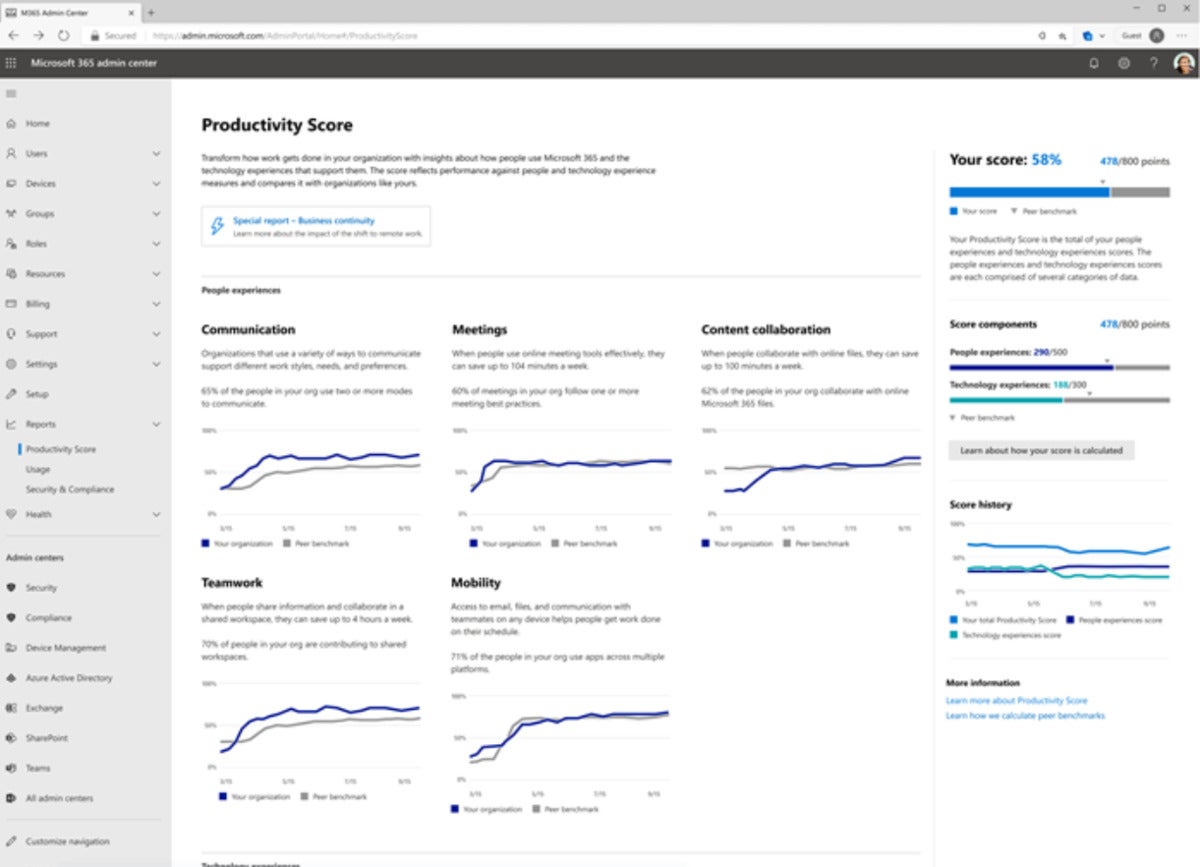Open notifications bell in header
The width and height of the screenshot is (1200, 867).
click(1094, 63)
